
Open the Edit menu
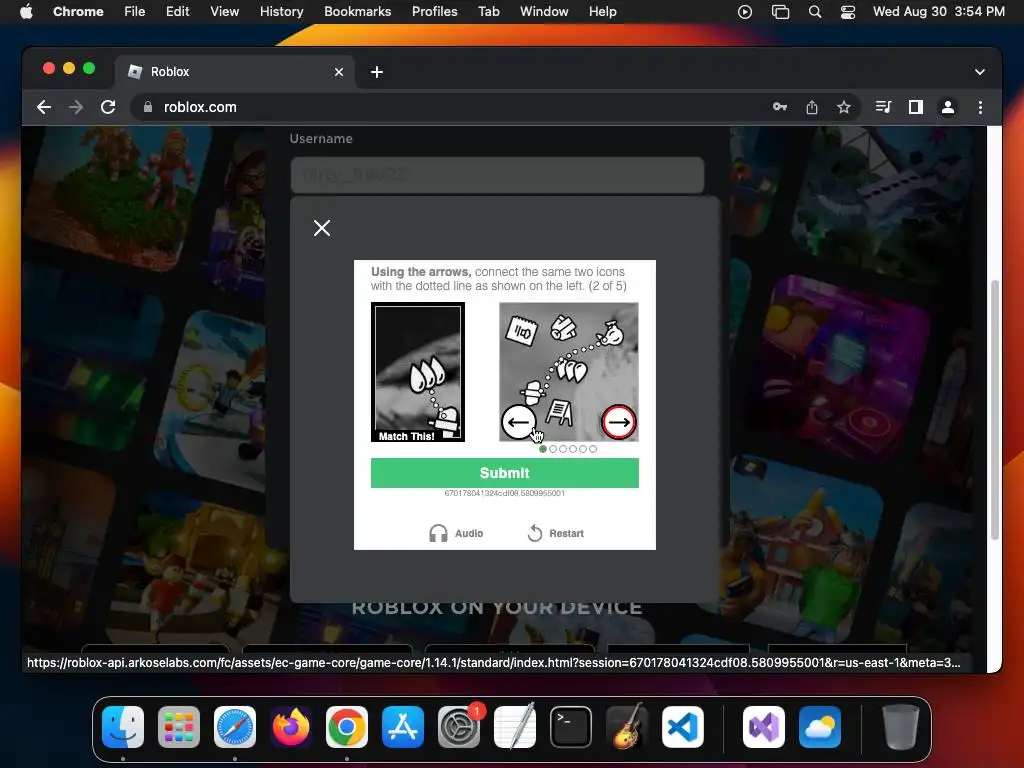pos(177,12)
